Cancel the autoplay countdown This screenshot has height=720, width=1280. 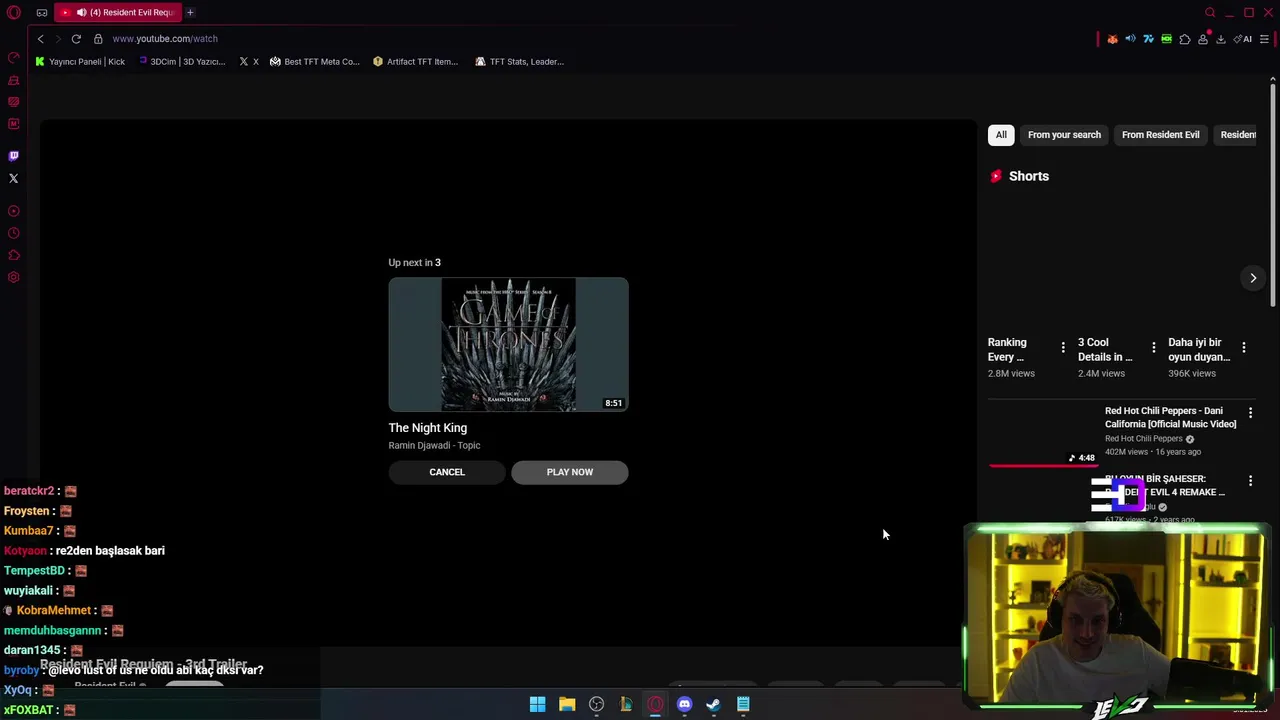(447, 472)
